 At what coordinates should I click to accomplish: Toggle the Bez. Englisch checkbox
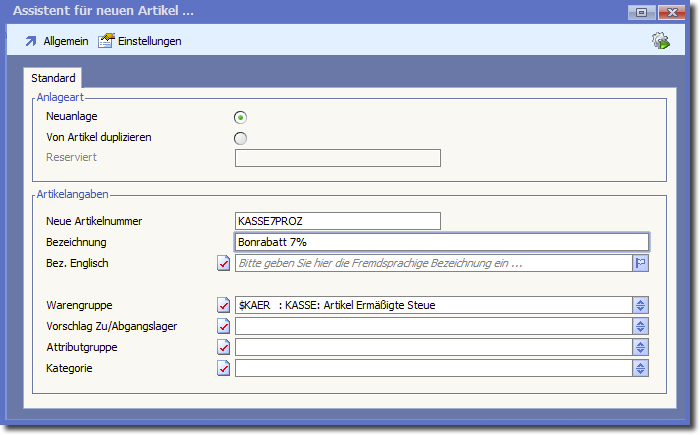click(224, 264)
